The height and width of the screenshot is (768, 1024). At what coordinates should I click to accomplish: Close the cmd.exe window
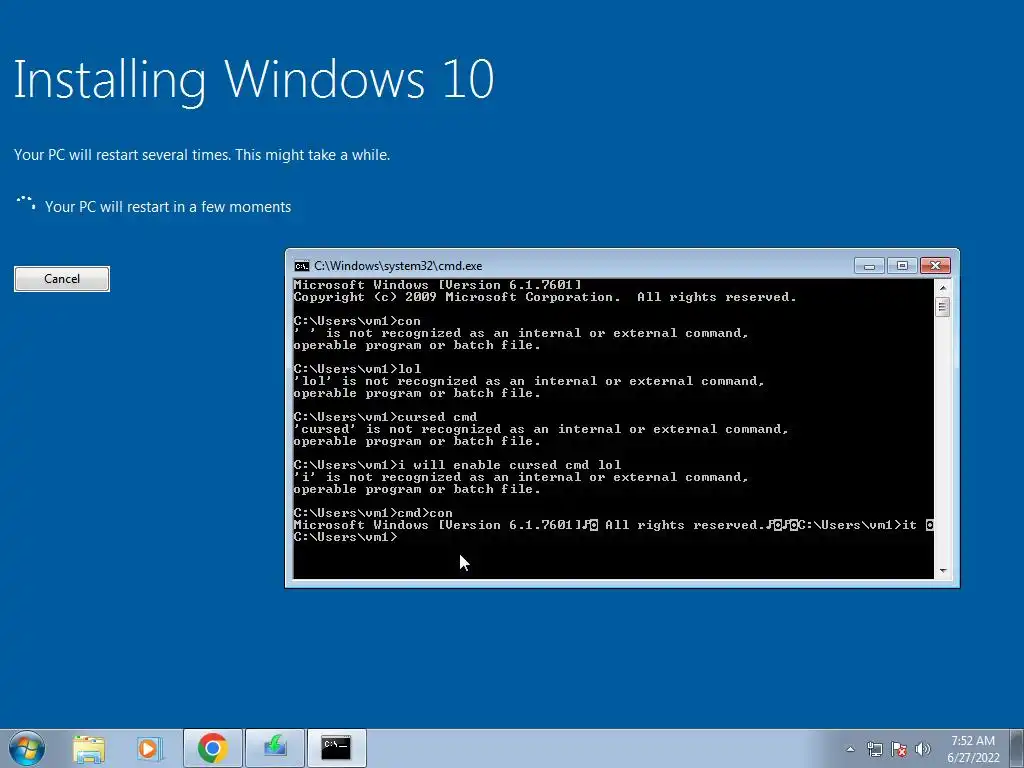click(935, 266)
